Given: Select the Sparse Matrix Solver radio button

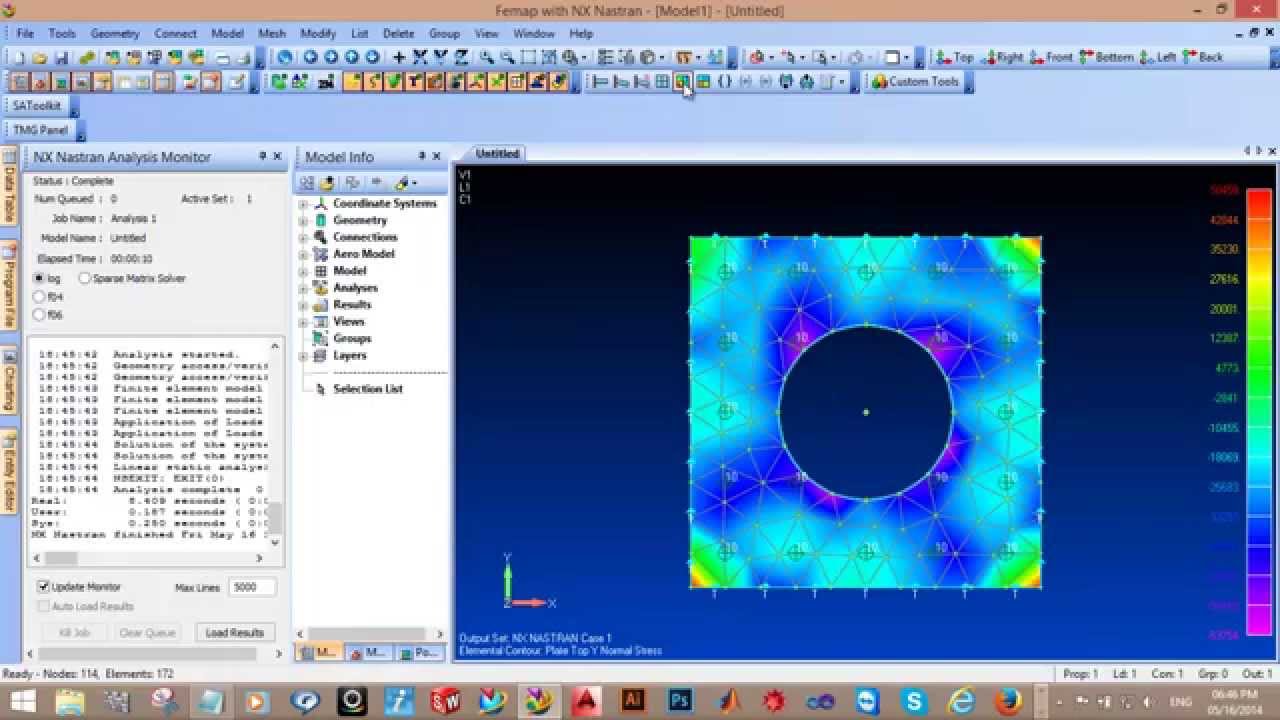Looking at the screenshot, I should tap(84, 278).
